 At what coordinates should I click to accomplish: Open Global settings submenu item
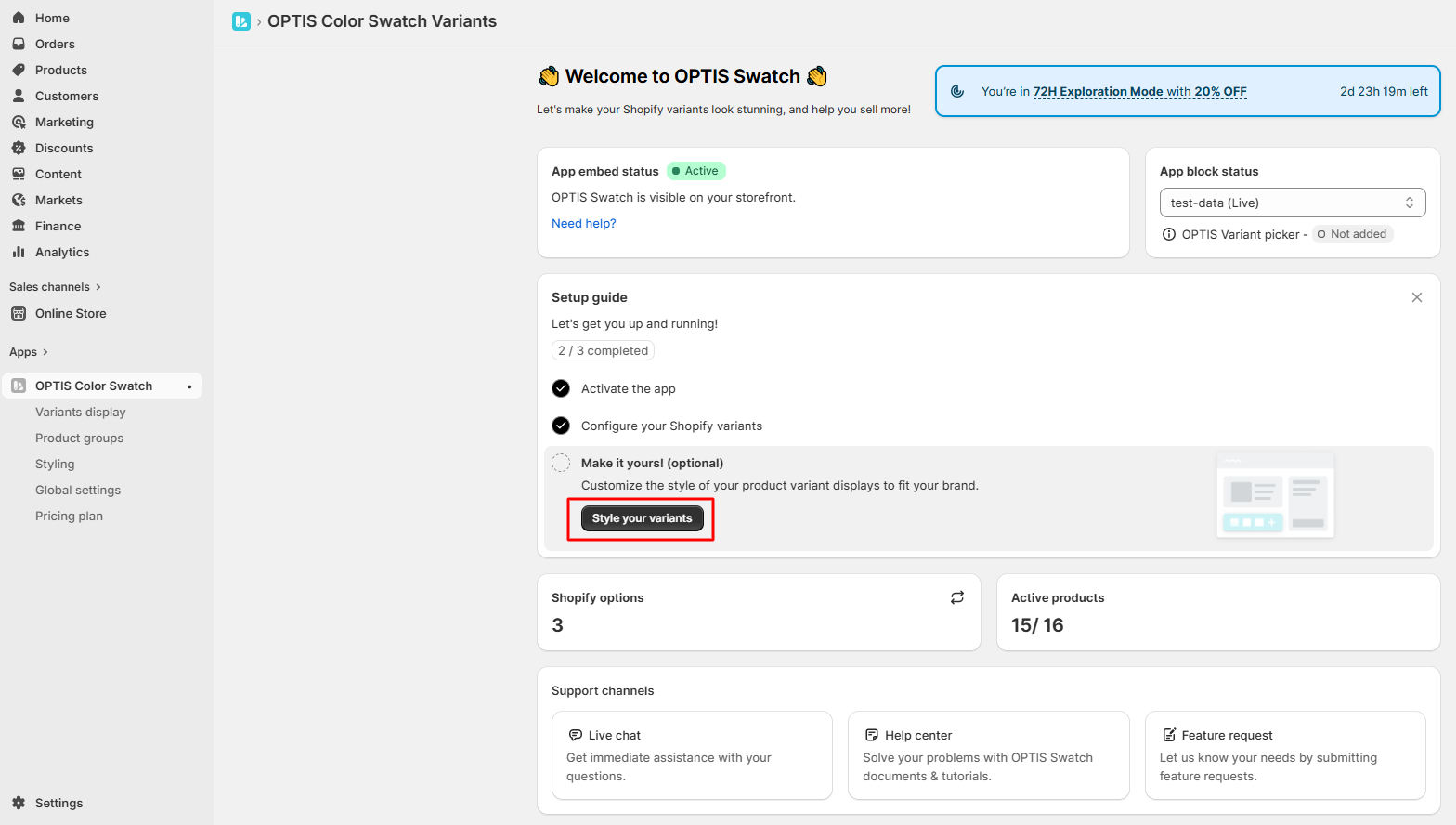[x=78, y=490]
